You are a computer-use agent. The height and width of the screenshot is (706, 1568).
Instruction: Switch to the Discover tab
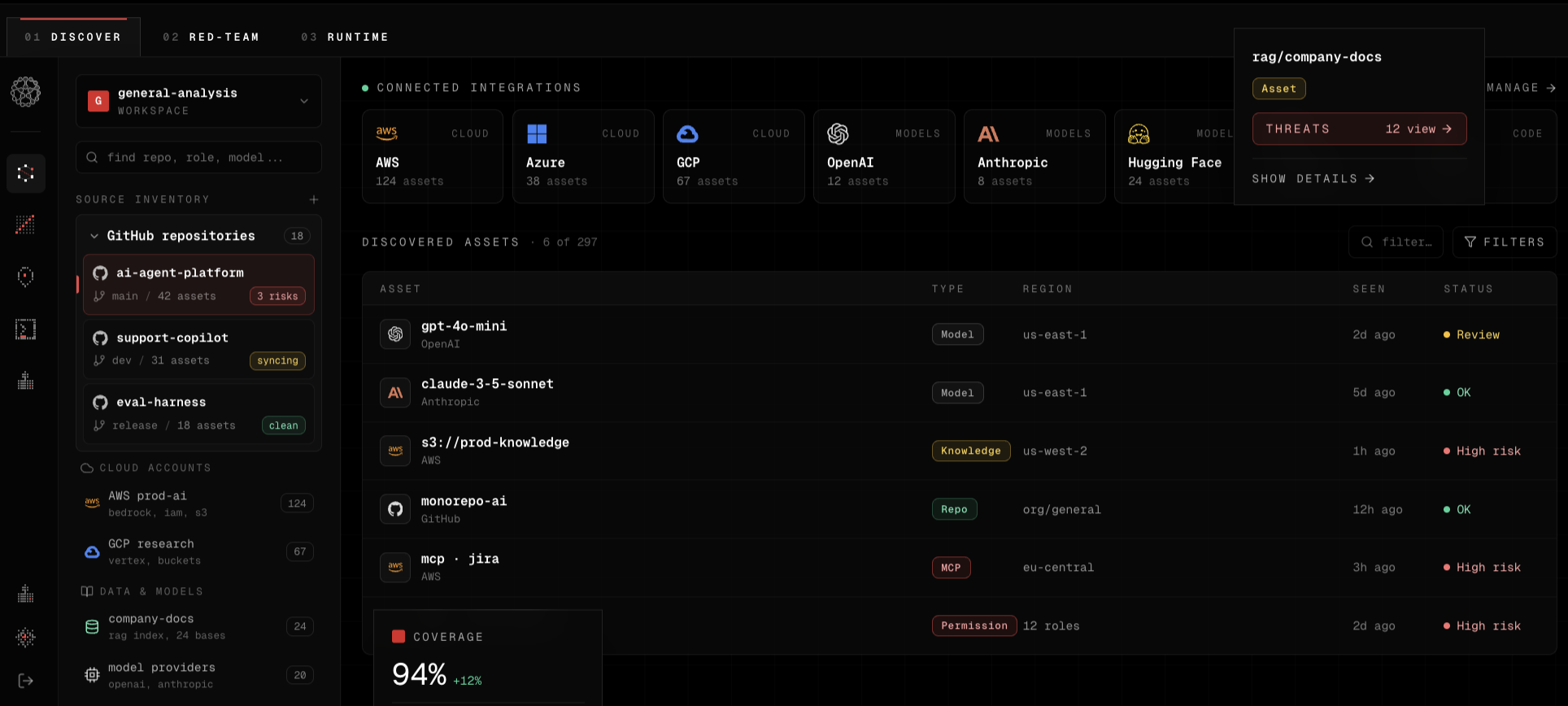(73, 37)
